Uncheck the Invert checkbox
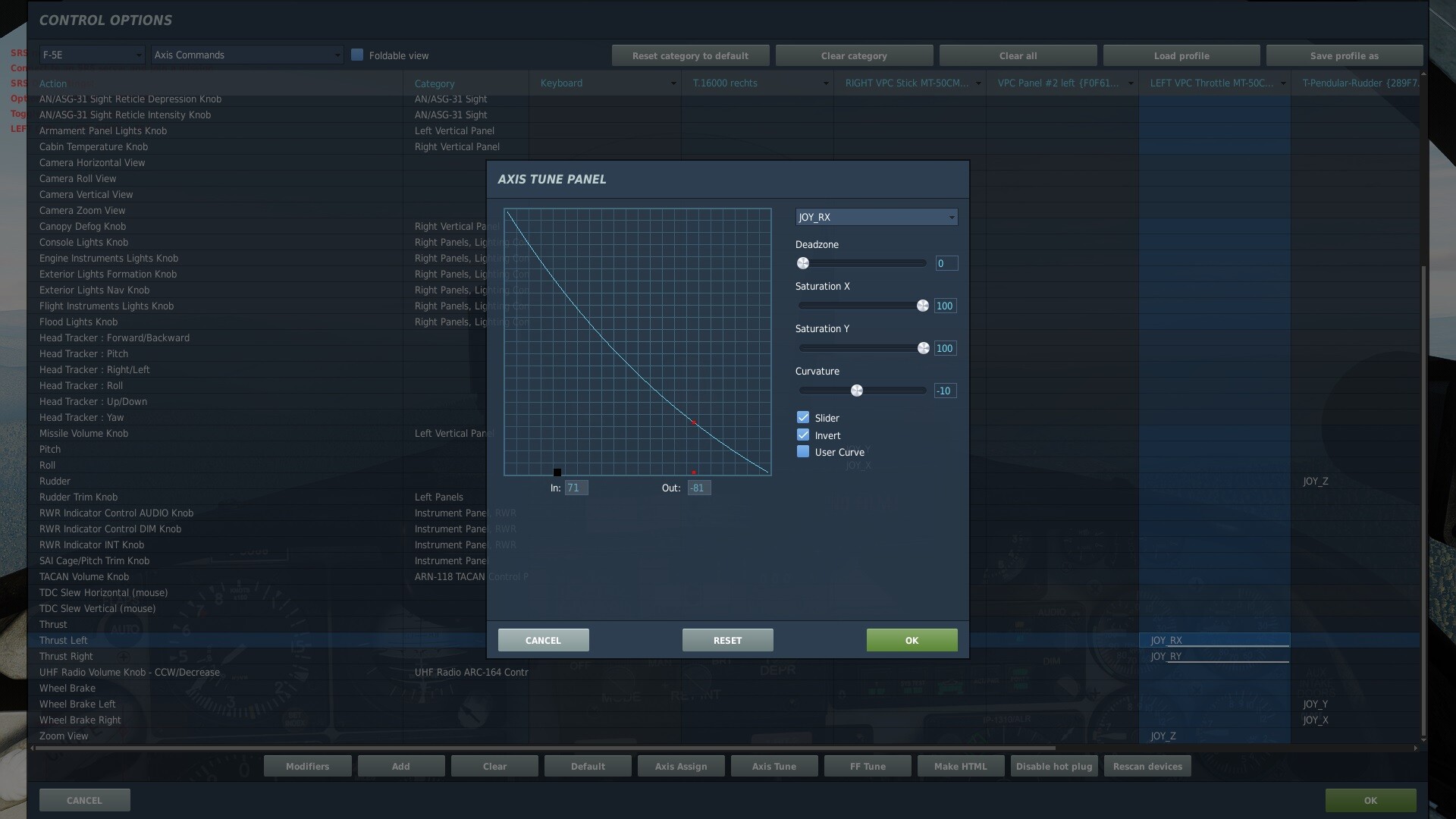Image resolution: width=1456 pixels, height=819 pixels. pos(803,435)
